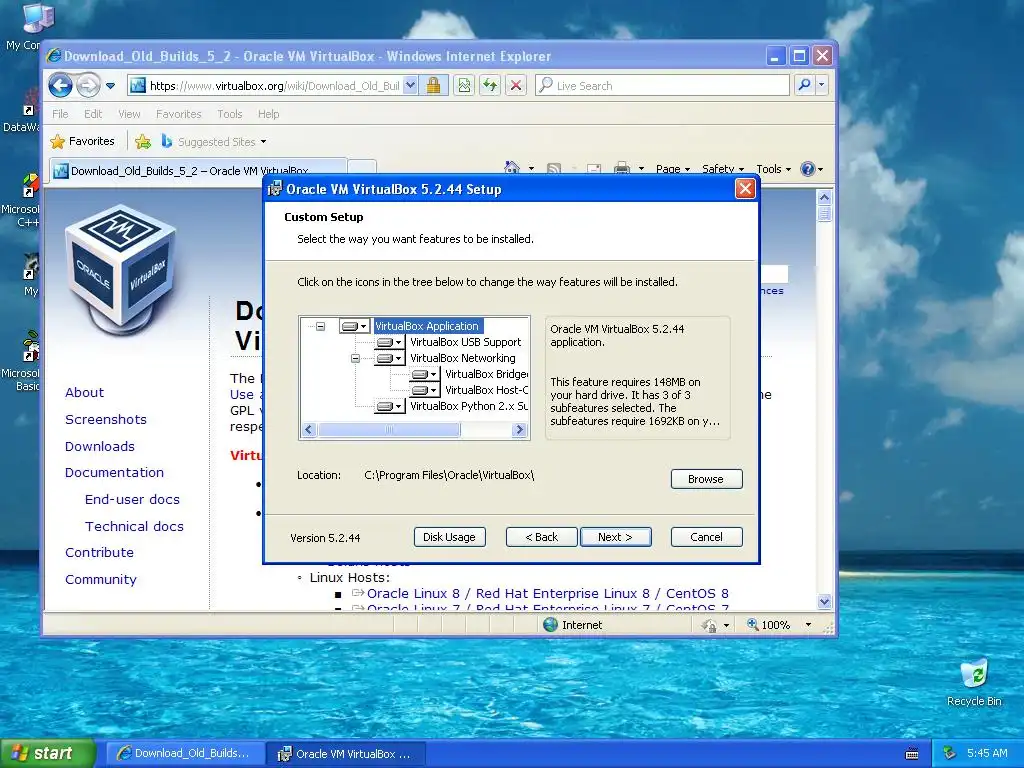Open the File menu
The image size is (1024, 768).
[60, 114]
